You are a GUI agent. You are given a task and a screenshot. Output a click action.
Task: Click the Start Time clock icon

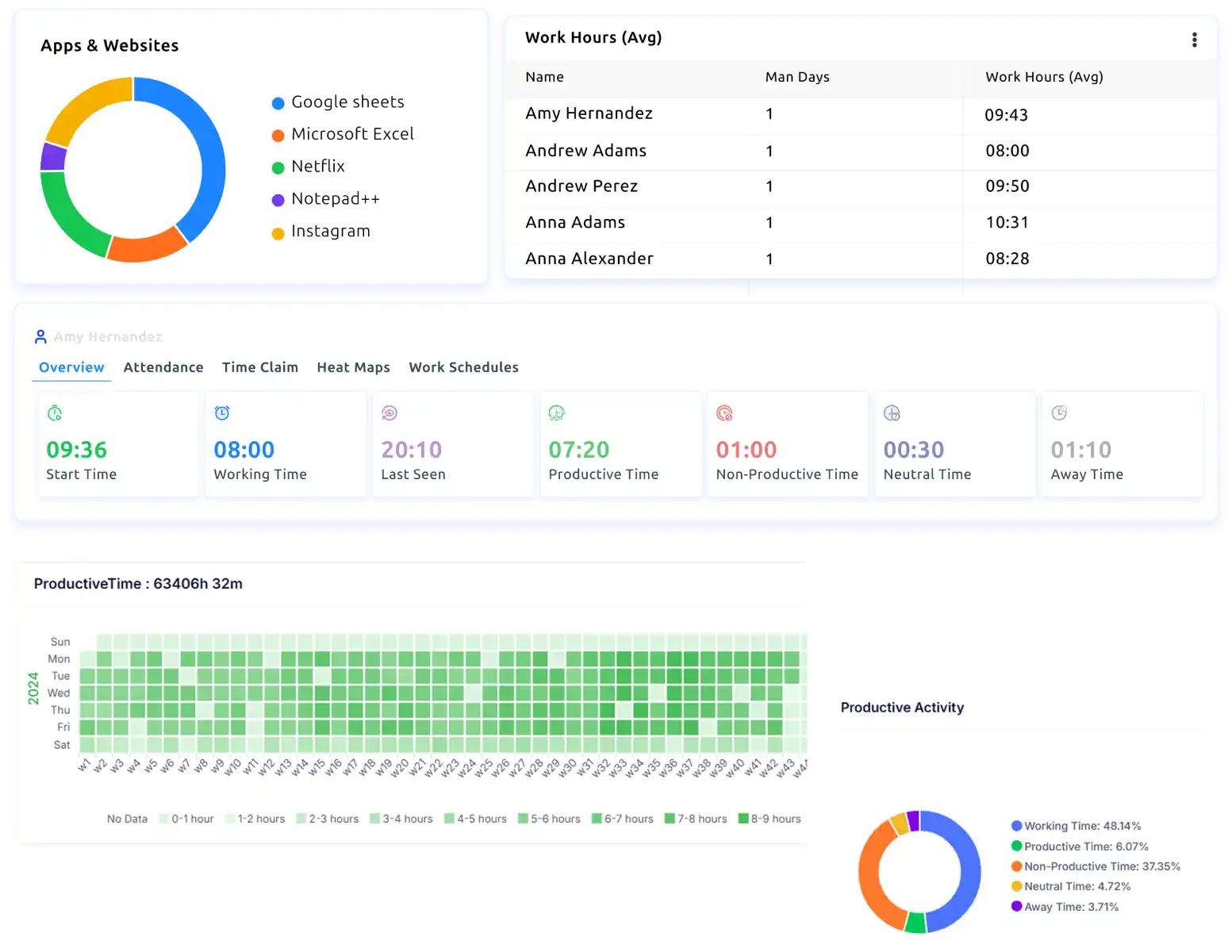54,413
